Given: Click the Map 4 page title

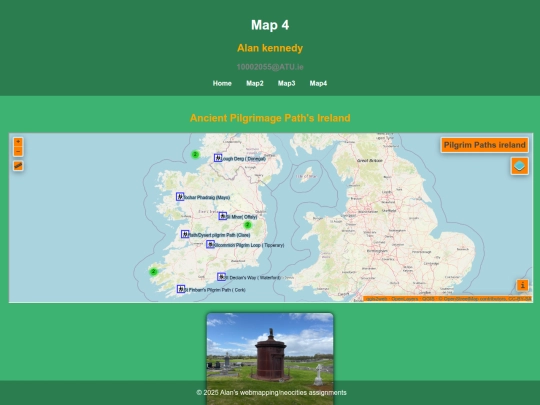Looking at the screenshot, I should tap(270, 25).
